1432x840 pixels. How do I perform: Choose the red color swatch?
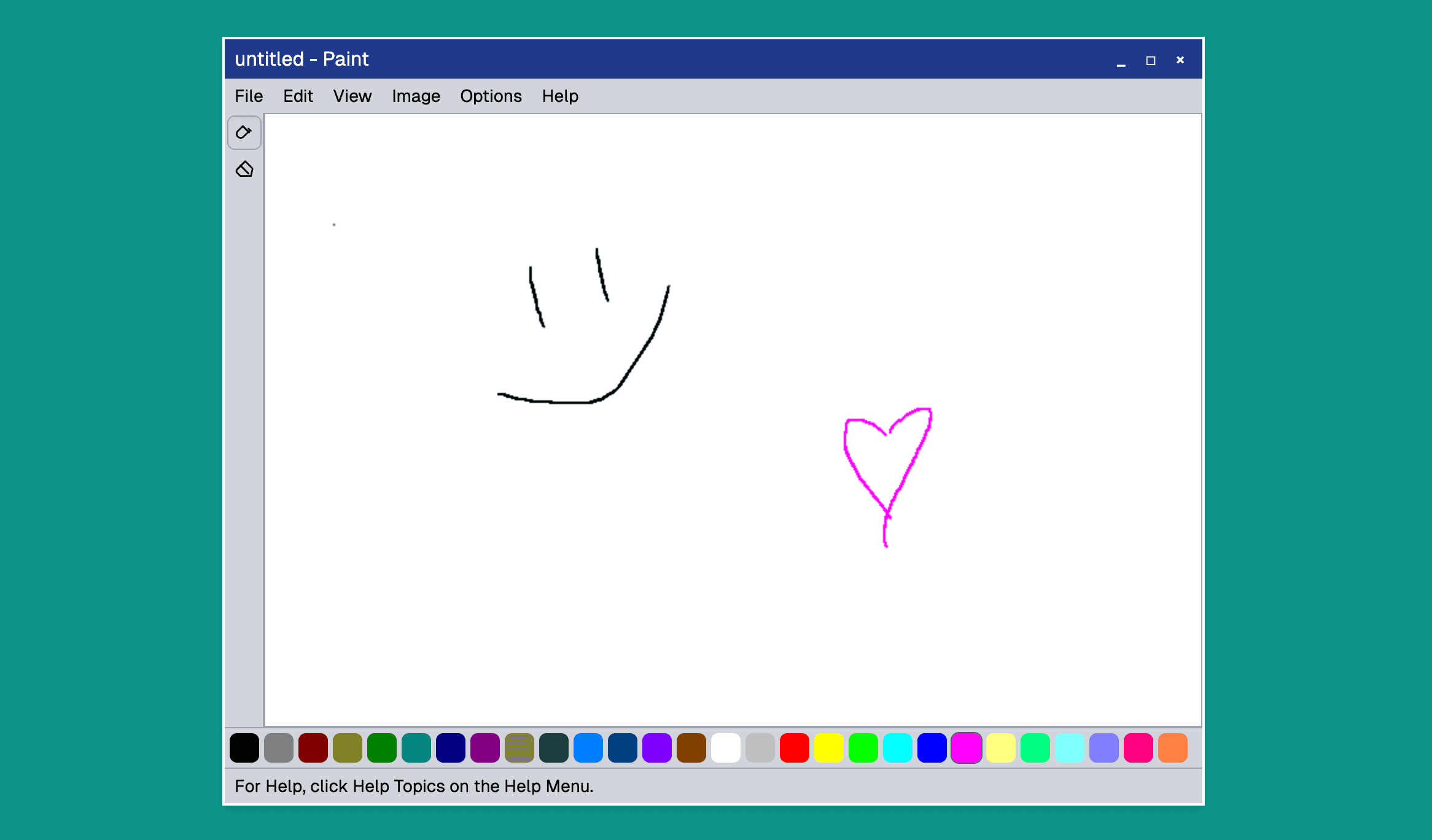coord(794,747)
